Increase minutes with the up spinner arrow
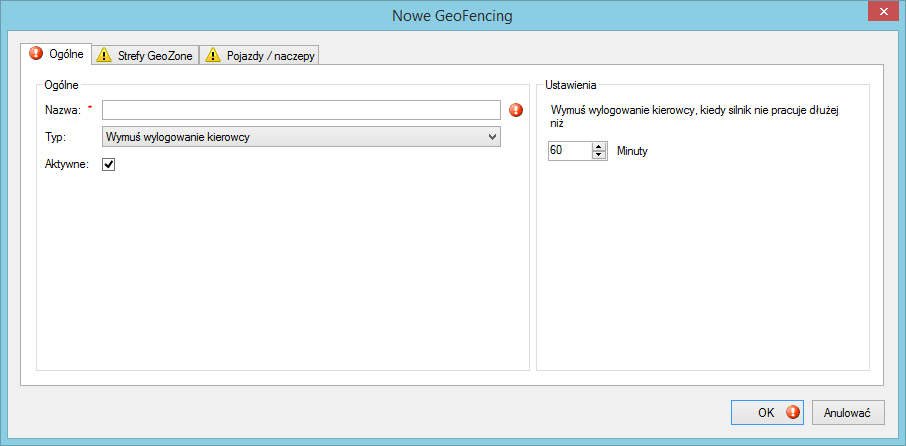The width and height of the screenshot is (906, 446). tap(599, 146)
